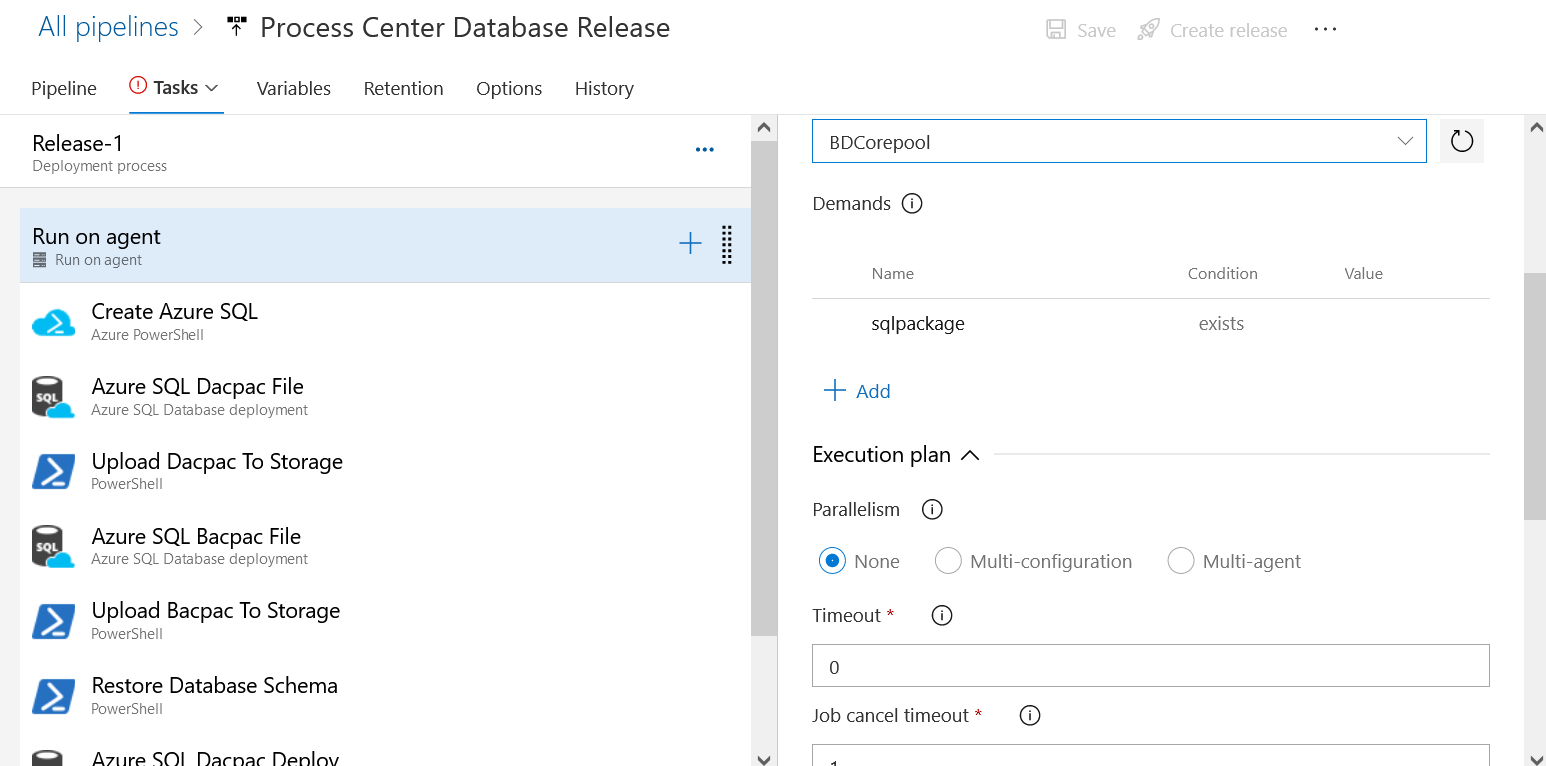Select the Restore Database Schema task
This screenshot has width=1546, height=766.
click(x=385, y=696)
